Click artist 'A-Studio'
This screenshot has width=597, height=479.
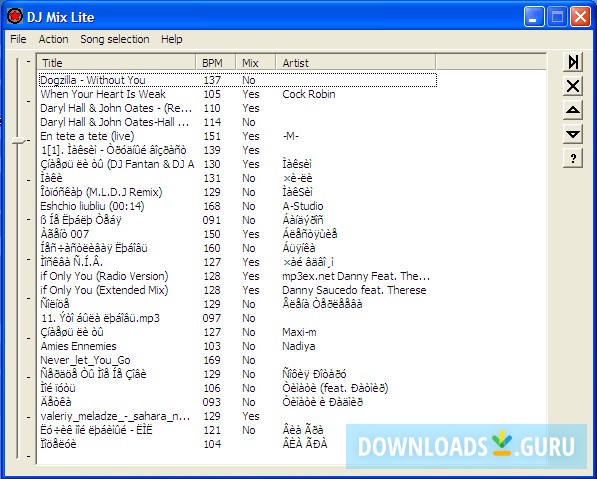point(303,206)
